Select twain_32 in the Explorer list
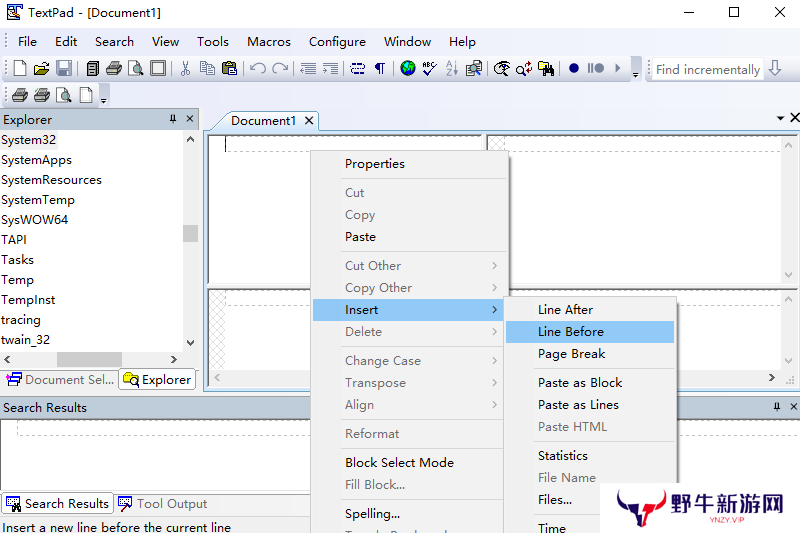 [26, 340]
